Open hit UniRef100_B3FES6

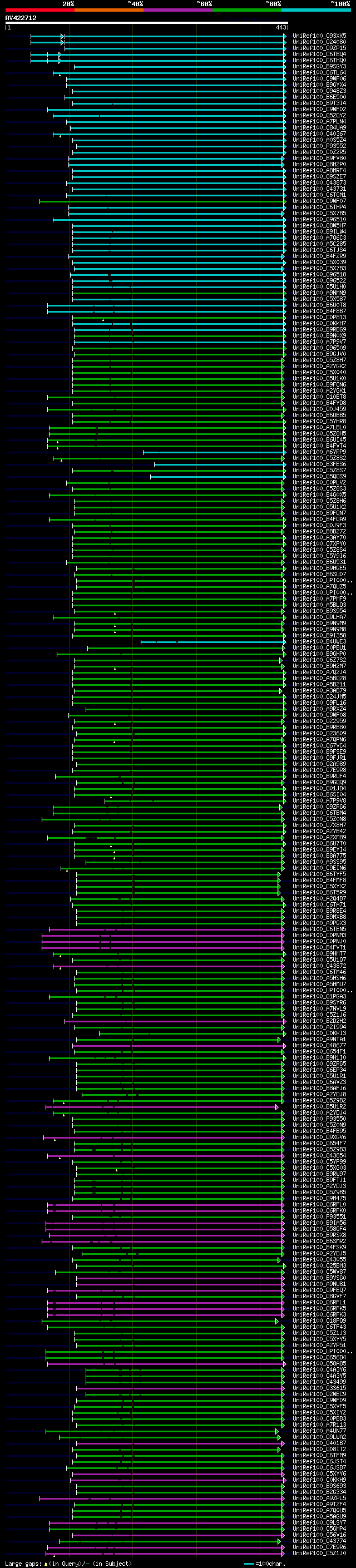pos(319,464)
